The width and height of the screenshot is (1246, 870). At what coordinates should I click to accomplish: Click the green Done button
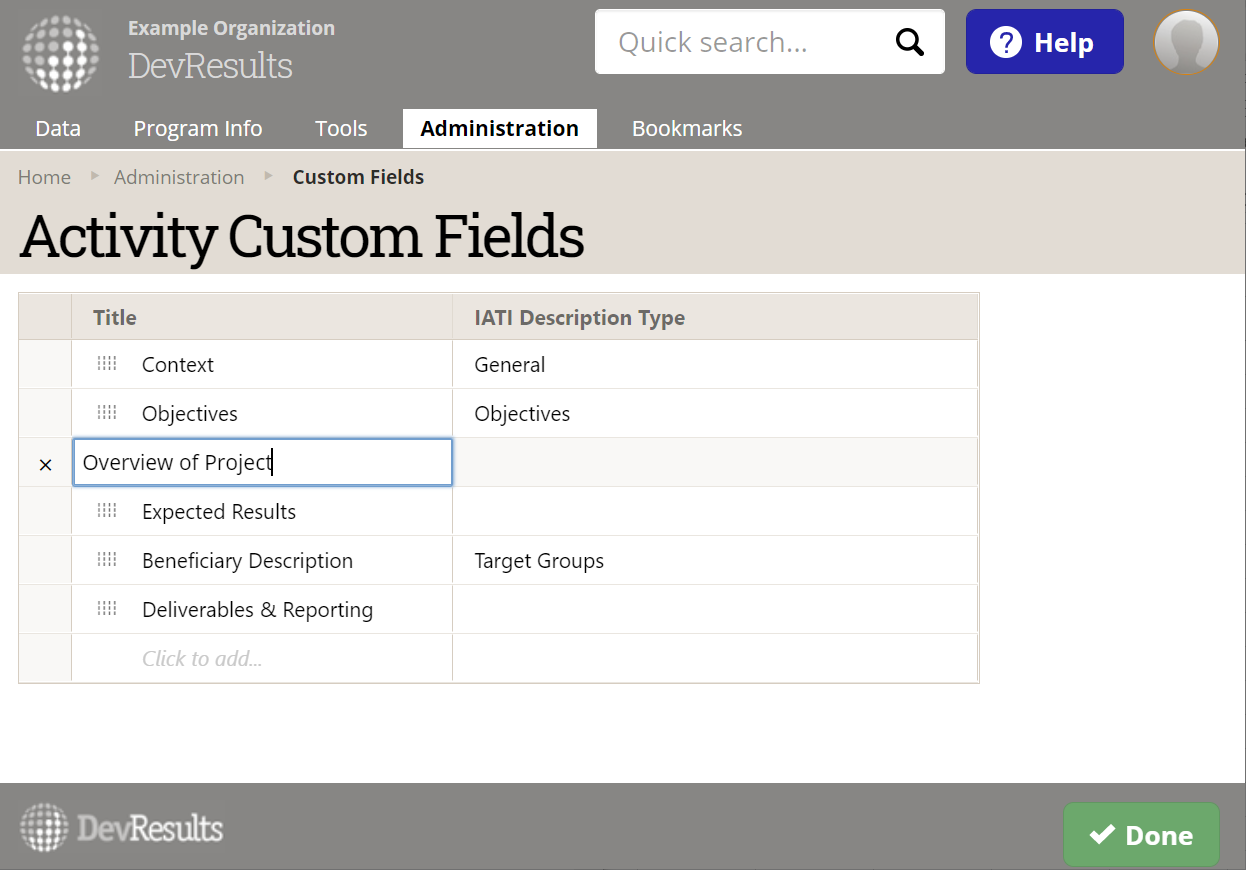[1141, 835]
